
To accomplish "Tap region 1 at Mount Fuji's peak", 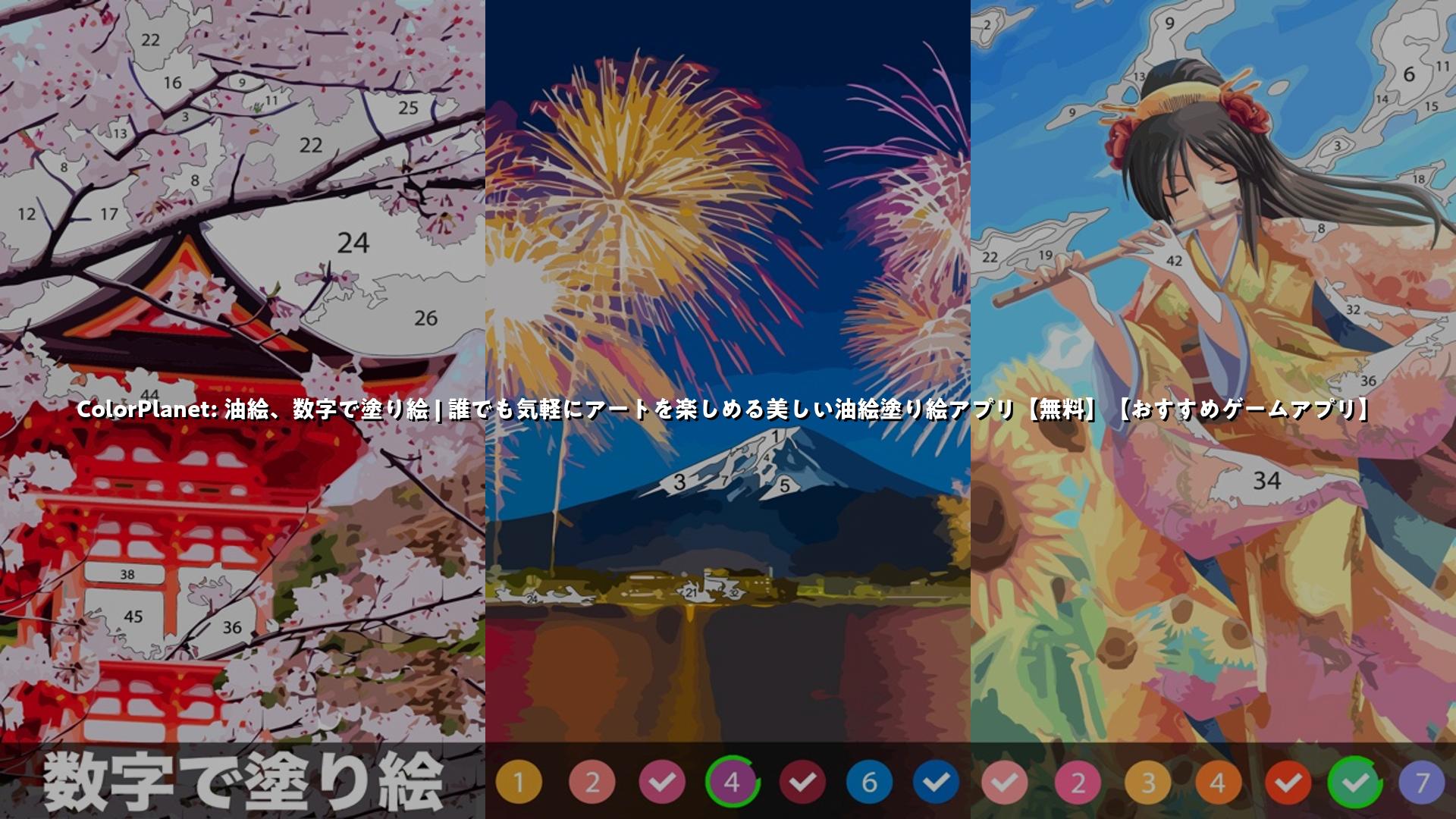I will (775, 436).
